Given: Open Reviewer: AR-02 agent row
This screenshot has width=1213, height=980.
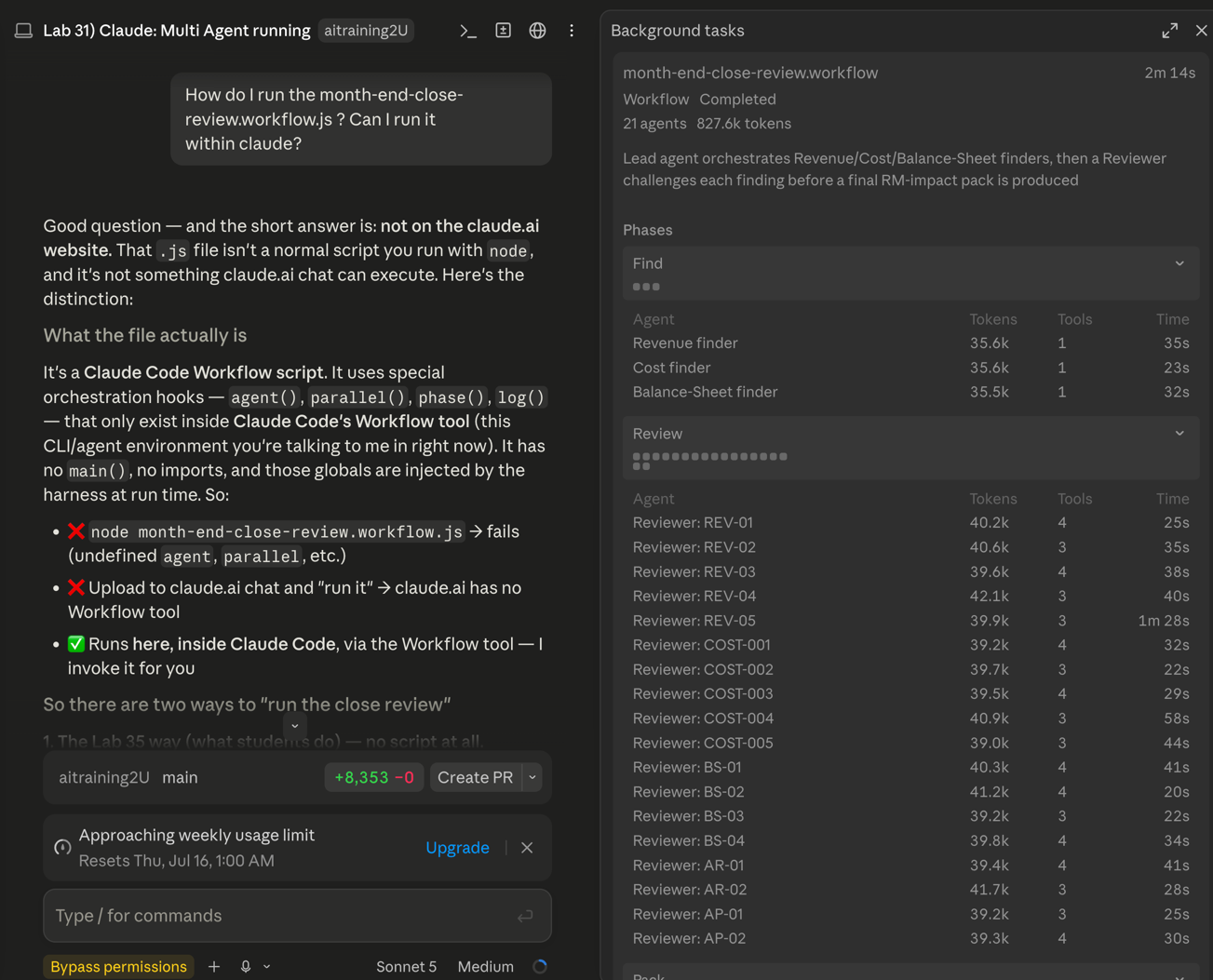Looking at the screenshot, I should [x=910, y=890].
